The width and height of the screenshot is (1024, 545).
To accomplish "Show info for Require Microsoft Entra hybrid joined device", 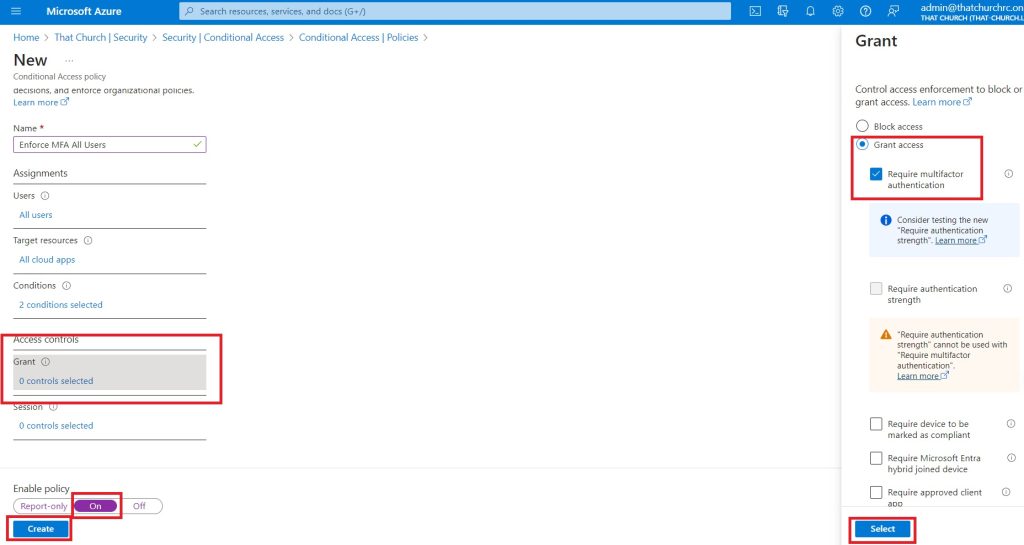I will [1011, 458].
